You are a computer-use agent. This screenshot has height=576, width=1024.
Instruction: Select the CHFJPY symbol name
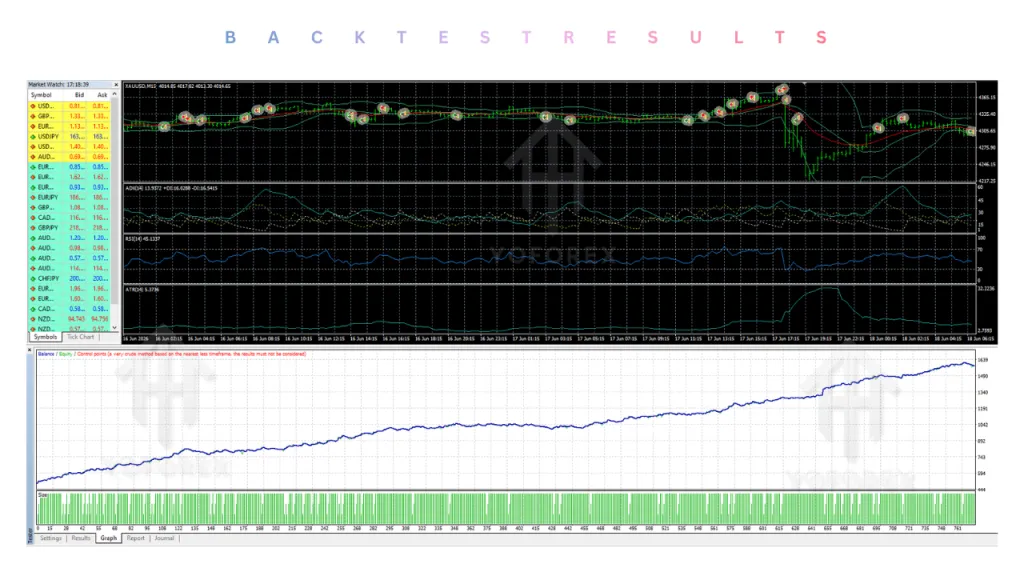[48, 278]
